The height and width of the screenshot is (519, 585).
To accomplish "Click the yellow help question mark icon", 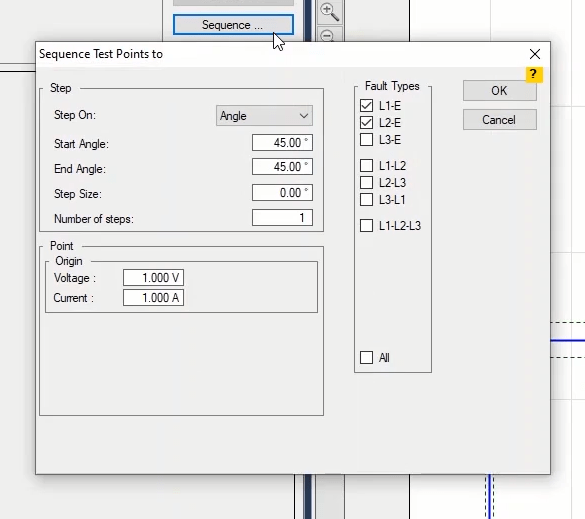I will click(534, 74).
